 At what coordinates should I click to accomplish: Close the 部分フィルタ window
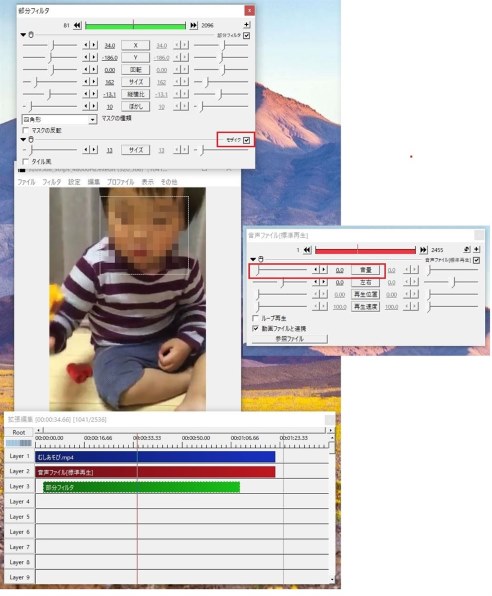click(x=249, y=11)
